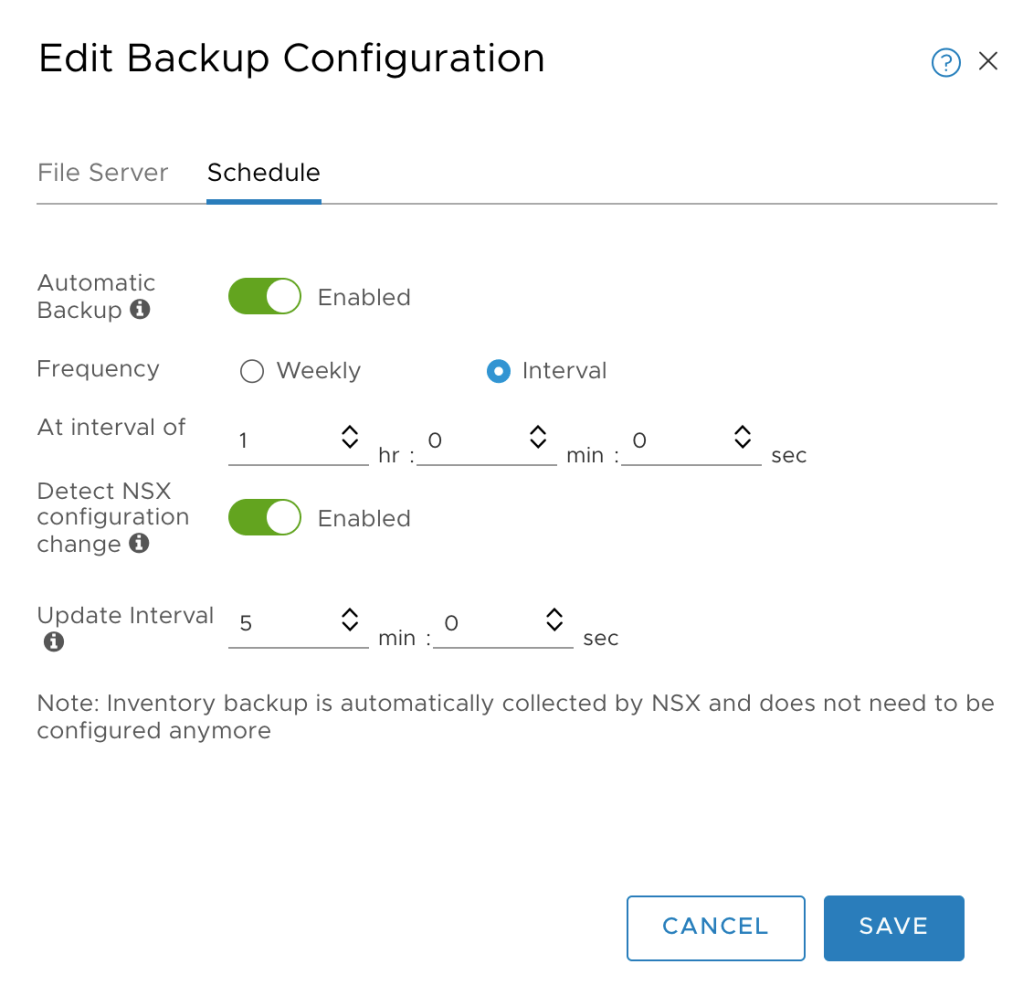The height and width of the screenshot is (996, 1023).
Task: Toggle Detect NSX configuration change switch
Action: click(265, 518)
